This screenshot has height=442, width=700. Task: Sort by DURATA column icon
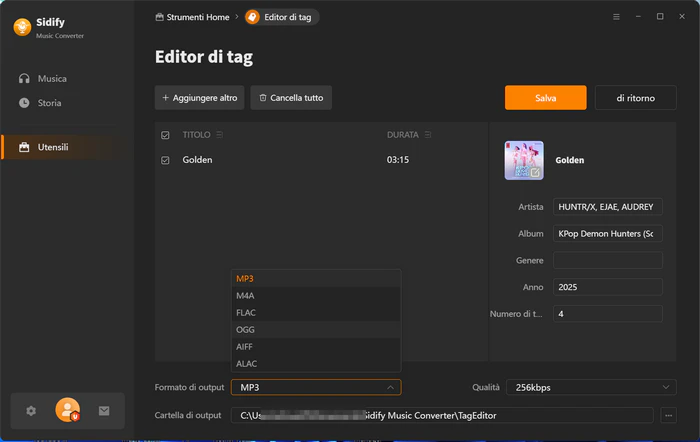pos(428,134)
